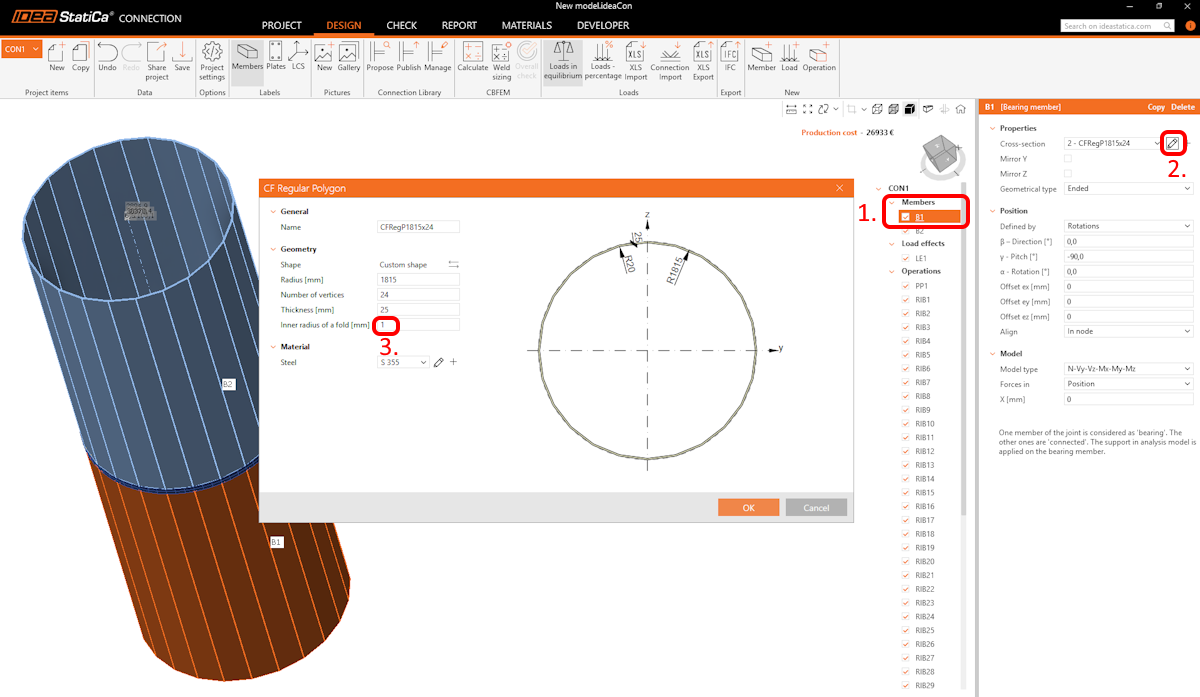Expand the Model type dropdown
Viewport: 1200px width, 697px height.
point(1128,369)
